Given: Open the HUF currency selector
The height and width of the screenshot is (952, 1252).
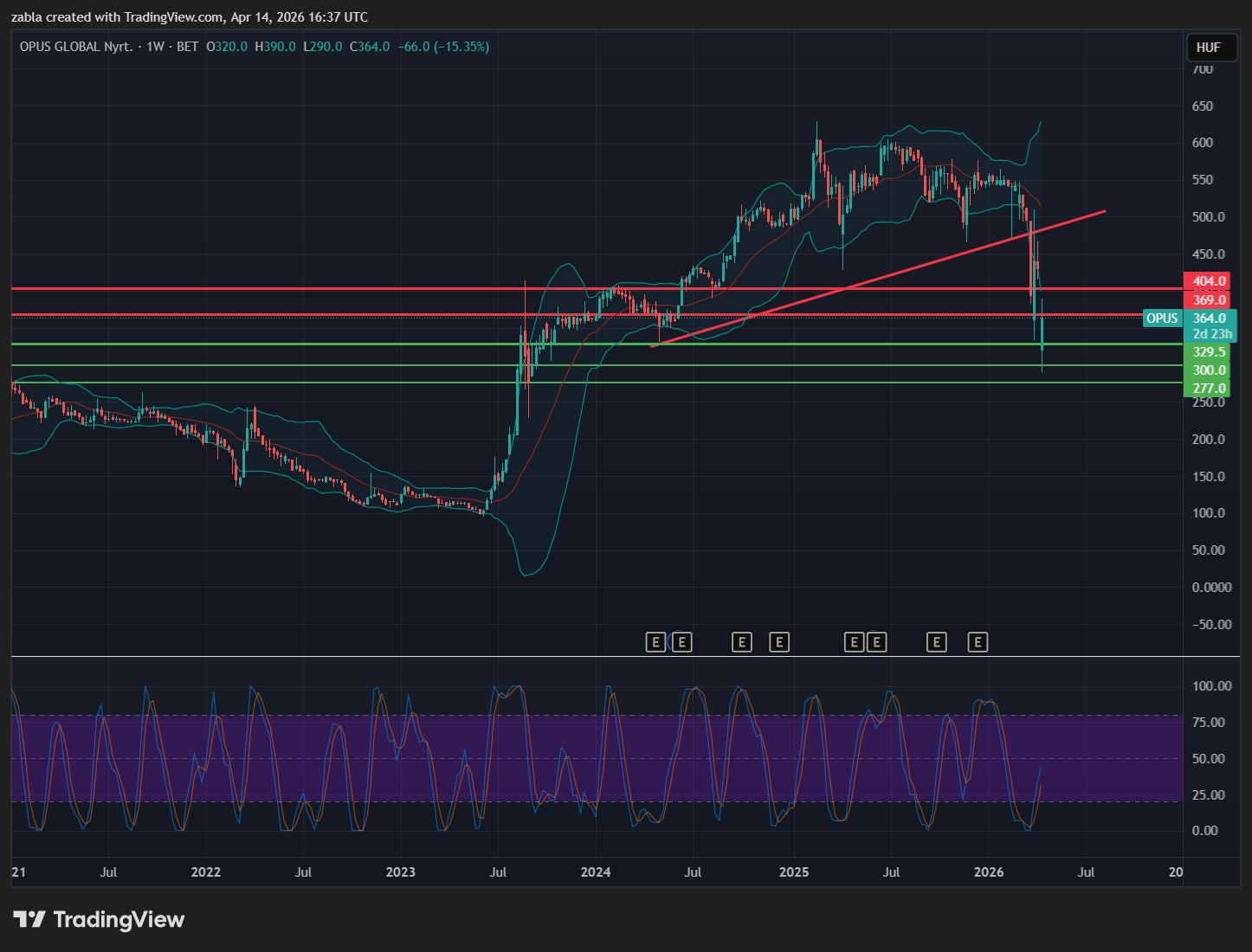Looking at the screenshot, I should point(1208,48).
